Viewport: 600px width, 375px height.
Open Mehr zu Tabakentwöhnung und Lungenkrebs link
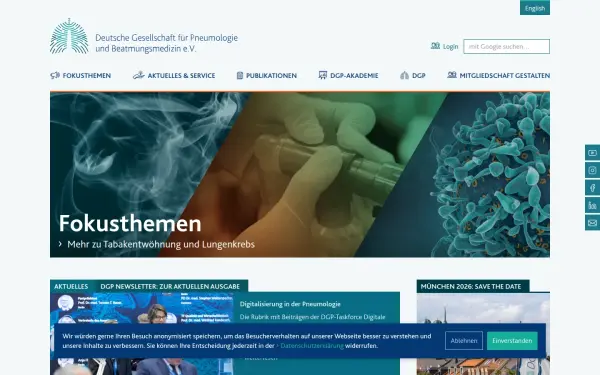(161, 244)
